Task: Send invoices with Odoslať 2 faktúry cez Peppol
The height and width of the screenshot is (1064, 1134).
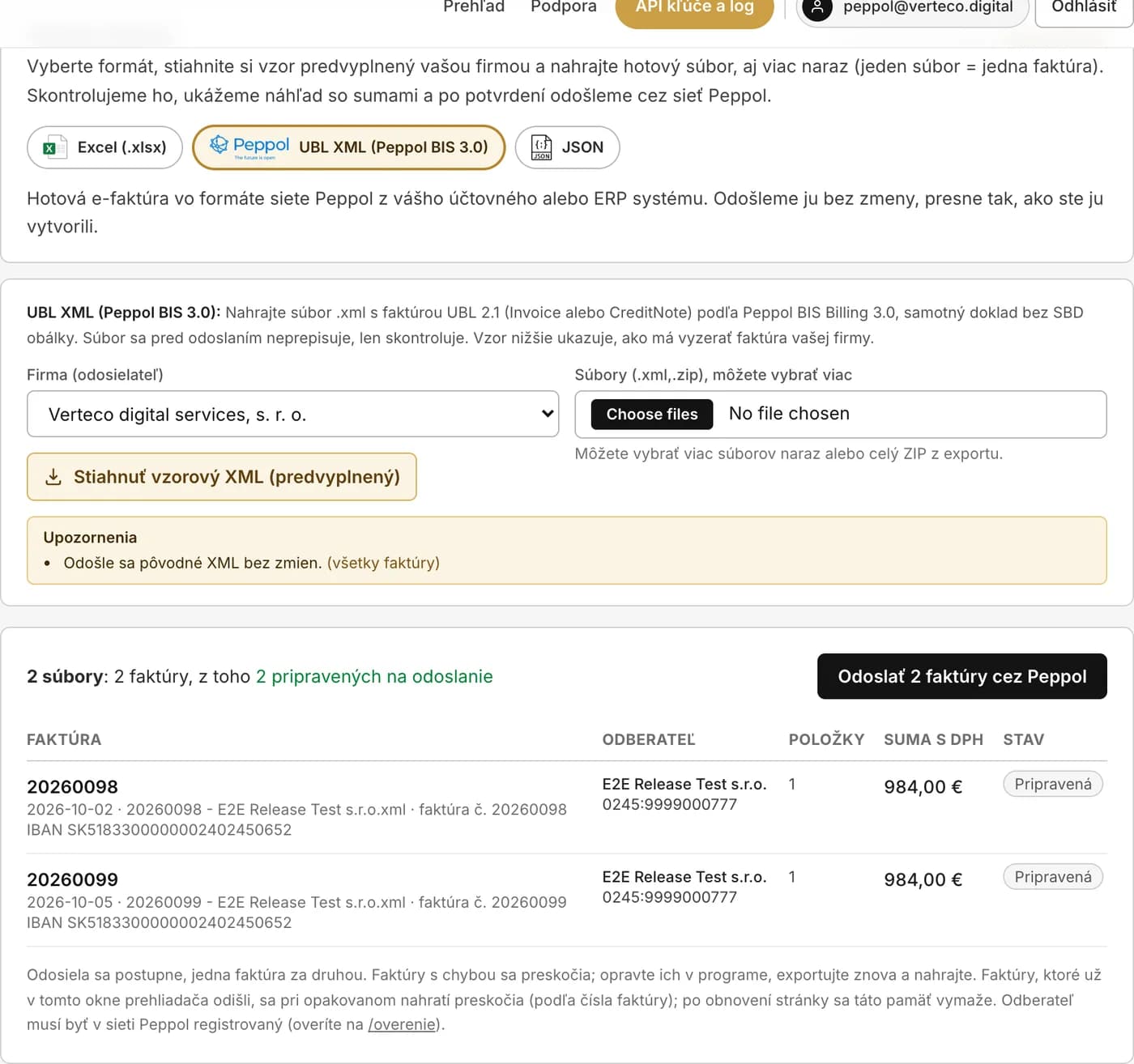Action: 962,676
